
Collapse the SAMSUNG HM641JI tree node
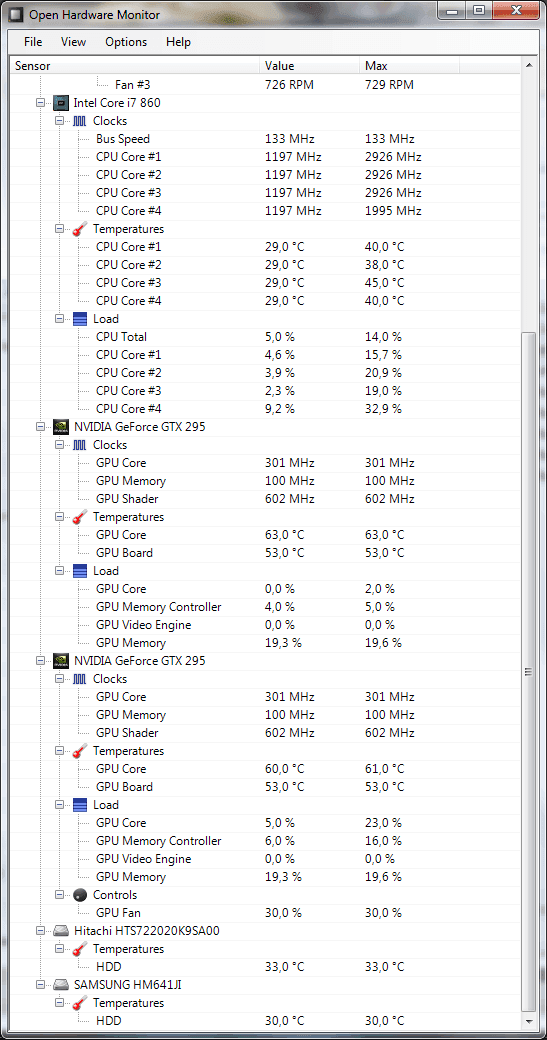click(41, 984)
